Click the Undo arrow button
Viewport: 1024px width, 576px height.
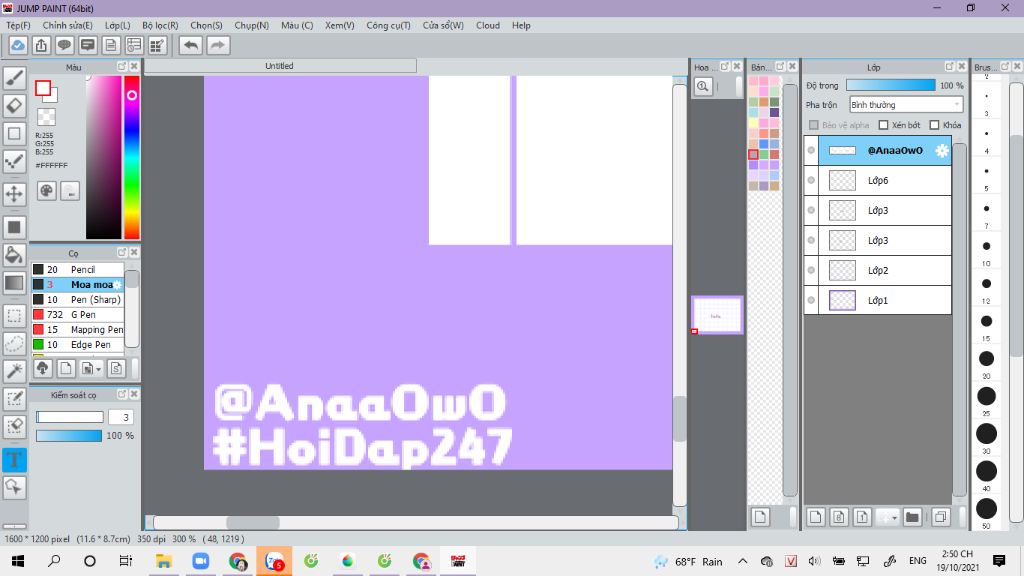tap(191, 45)
